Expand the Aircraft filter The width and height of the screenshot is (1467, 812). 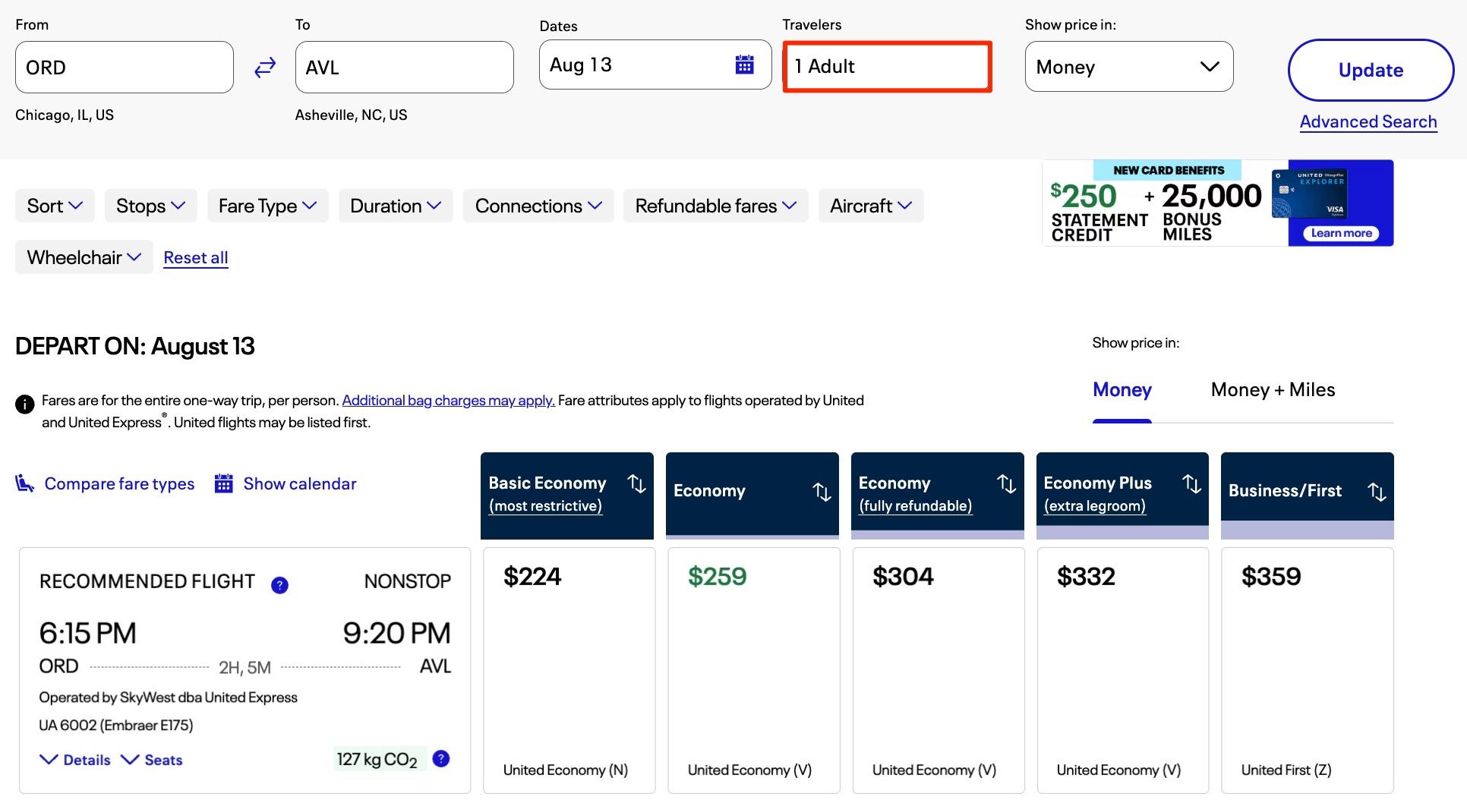(x=871, y=206)
